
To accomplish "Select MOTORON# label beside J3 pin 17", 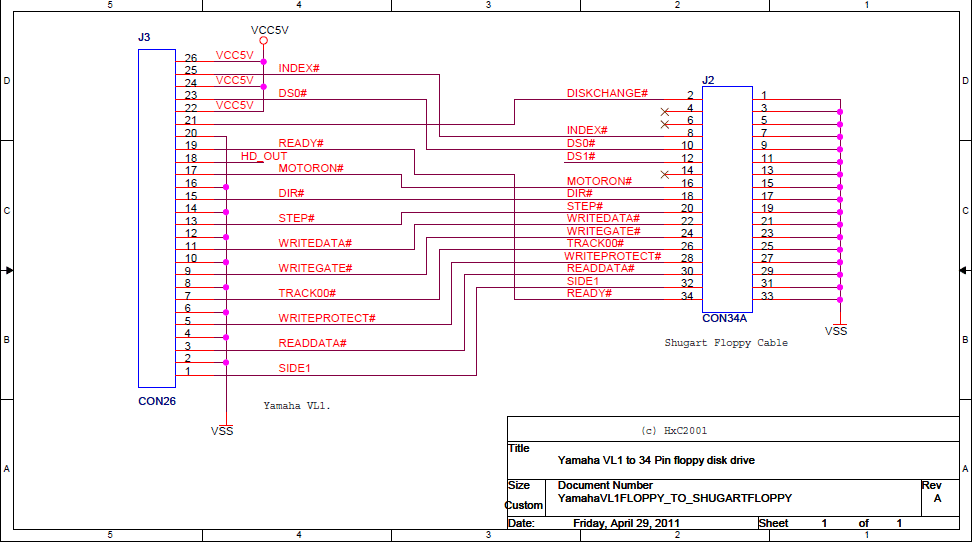I will [x=311, y=168].
